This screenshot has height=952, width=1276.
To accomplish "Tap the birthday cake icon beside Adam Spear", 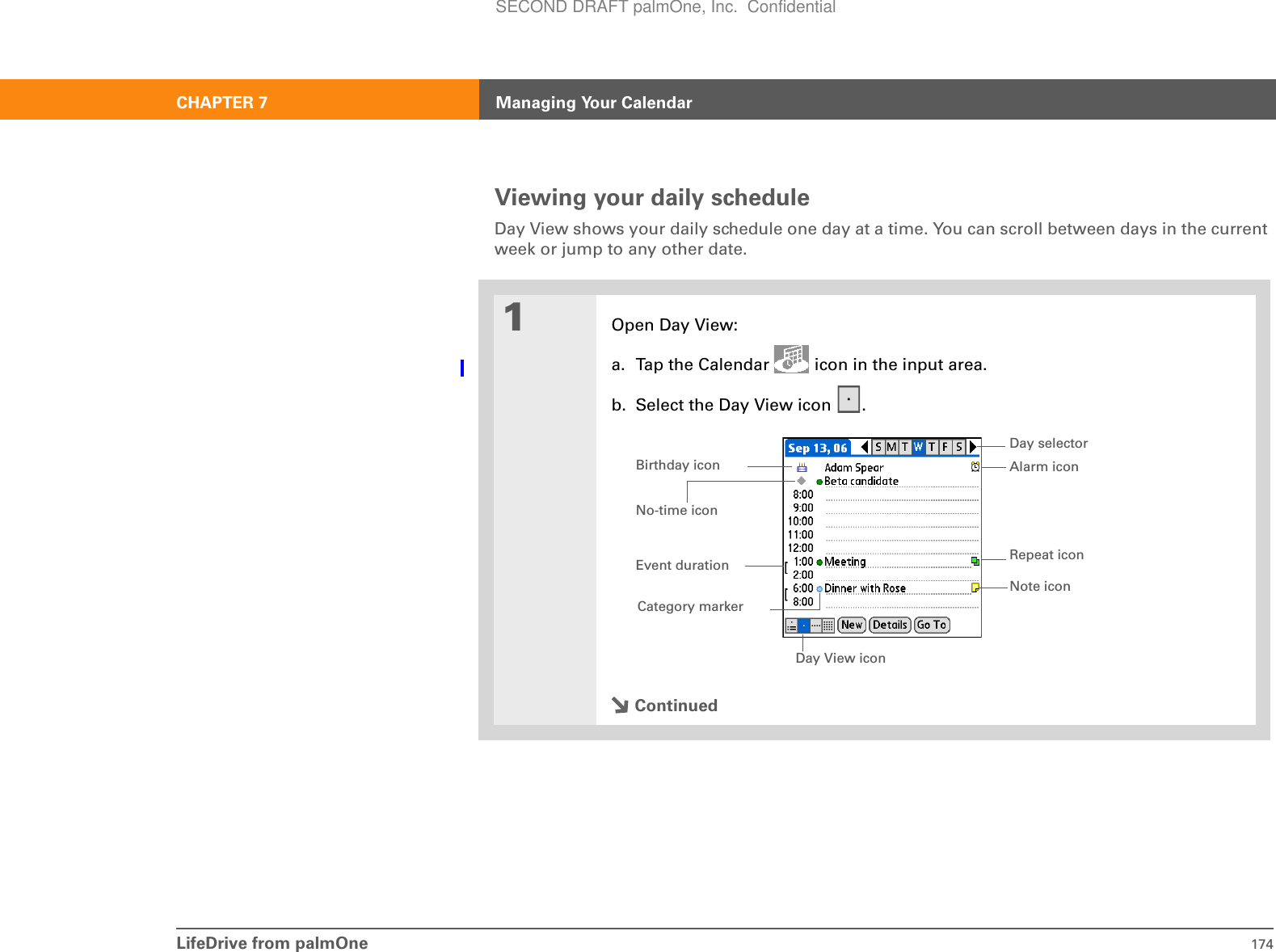I will [802, 467].
